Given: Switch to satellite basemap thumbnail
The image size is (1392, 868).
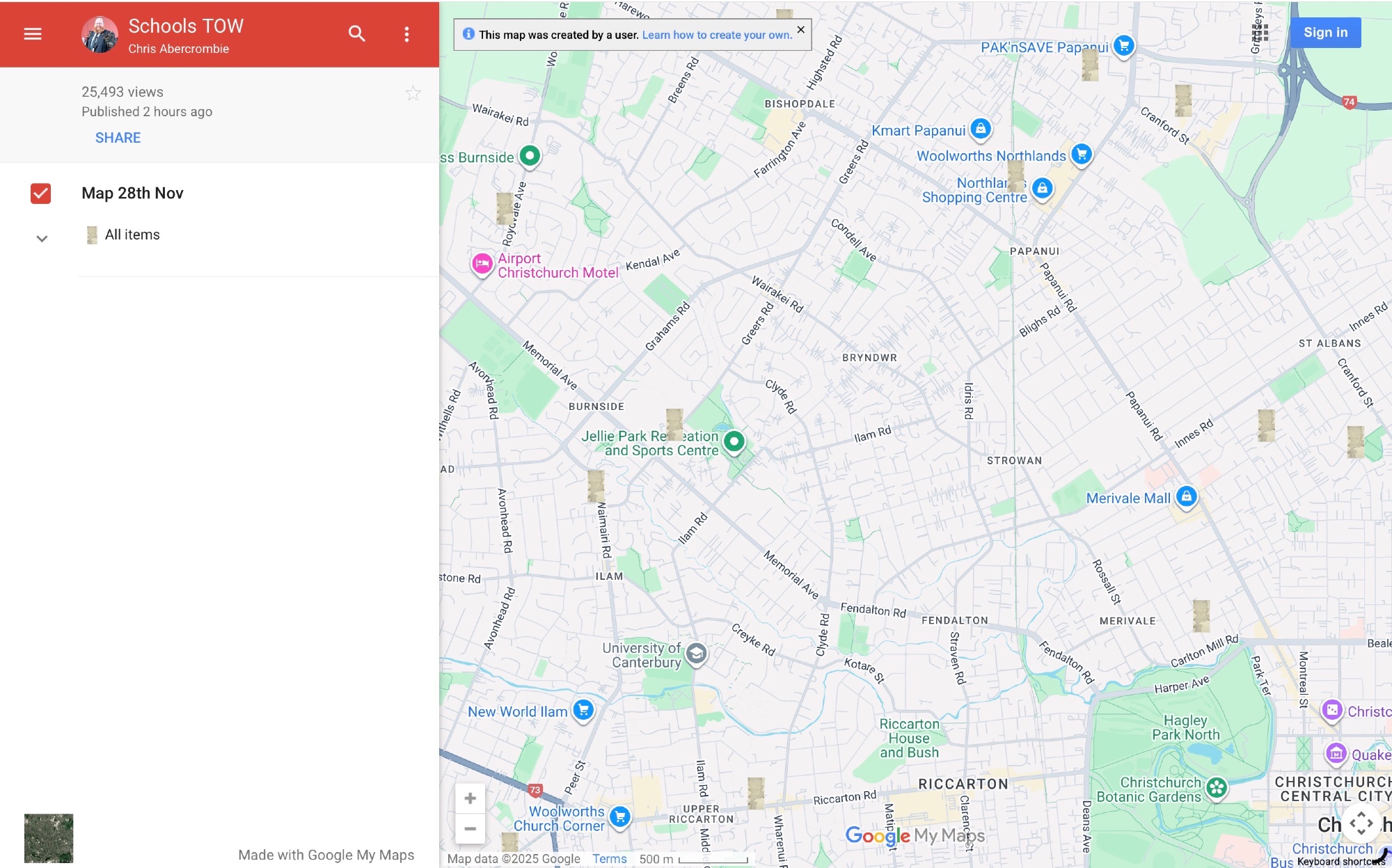Looking at the screenshot, I should pos(49,838).
